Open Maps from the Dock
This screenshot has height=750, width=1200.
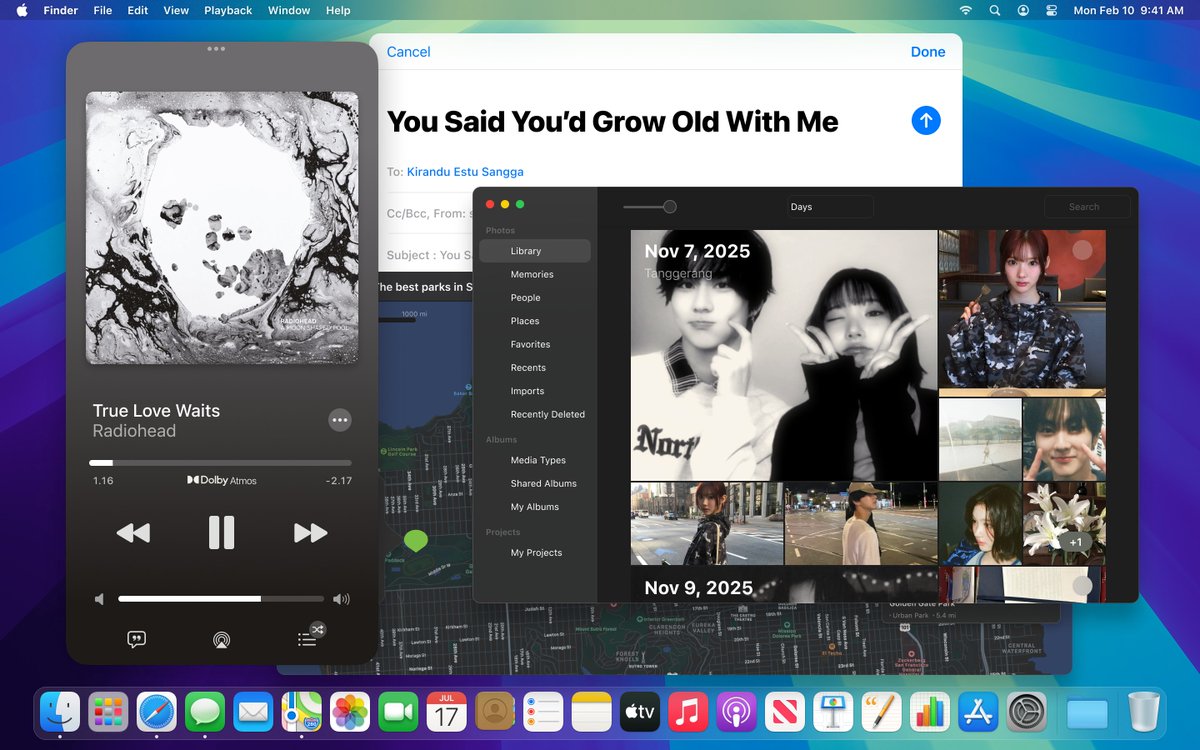[301, 713]
